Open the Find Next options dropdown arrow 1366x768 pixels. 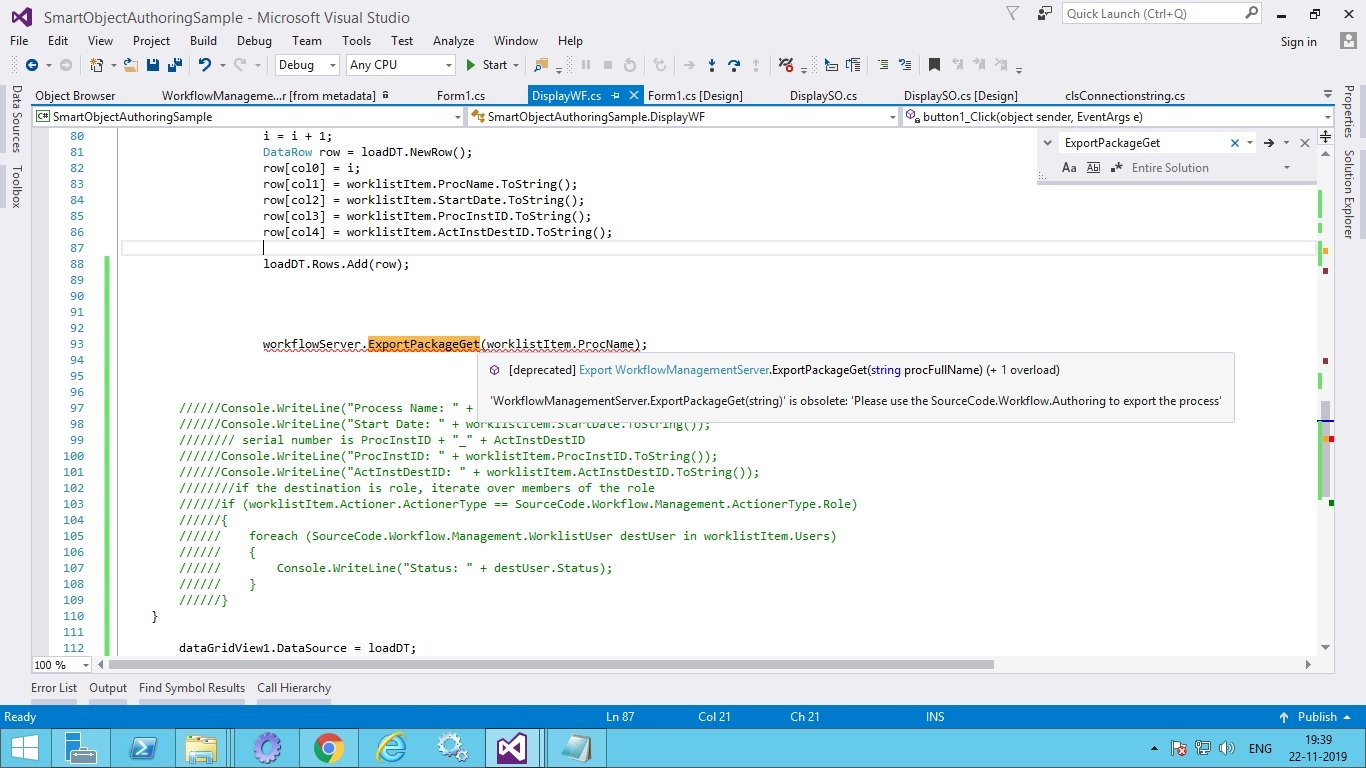(x=1287, y=143)
